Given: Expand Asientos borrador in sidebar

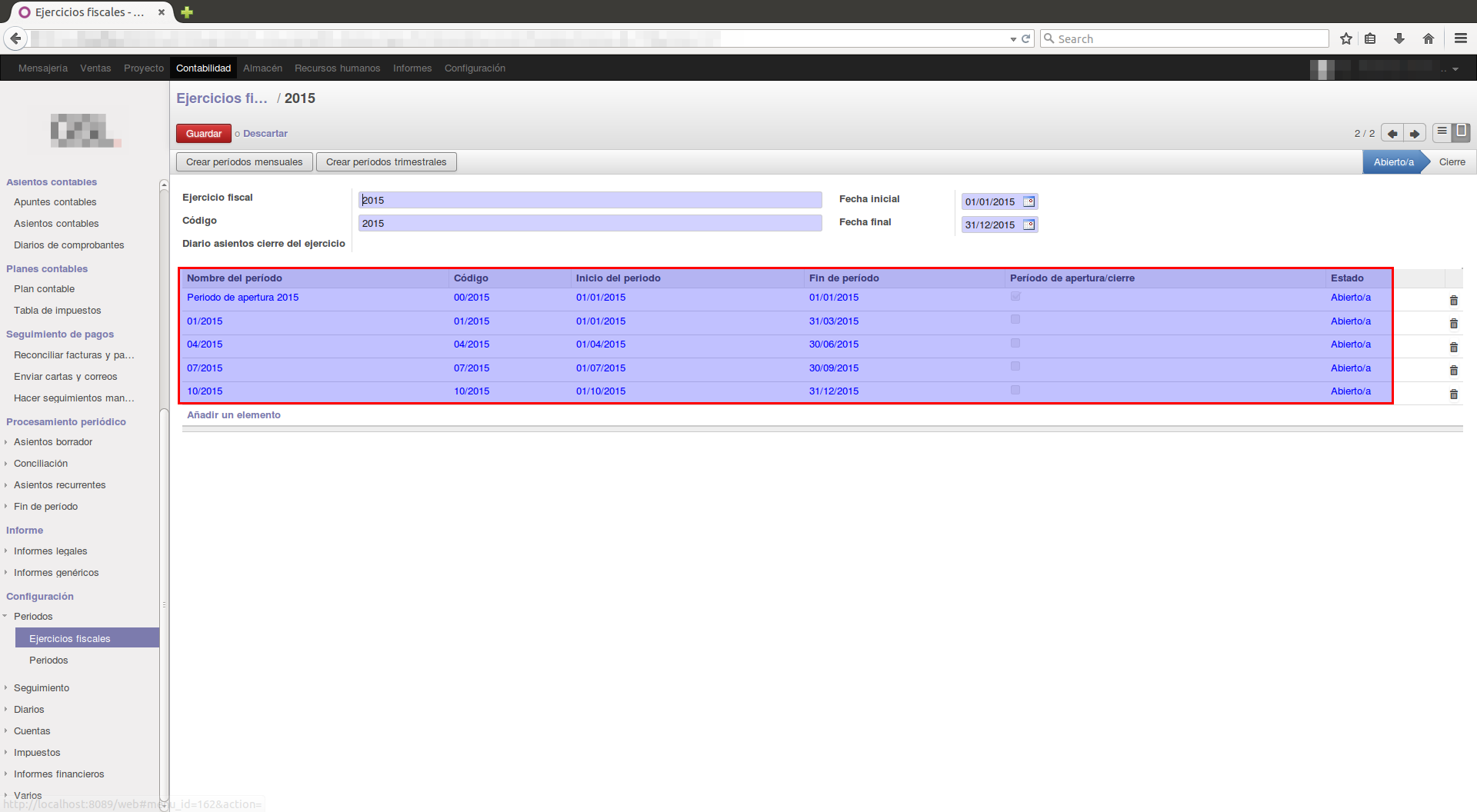Looking at the screenshot, I should click(52, 442).
